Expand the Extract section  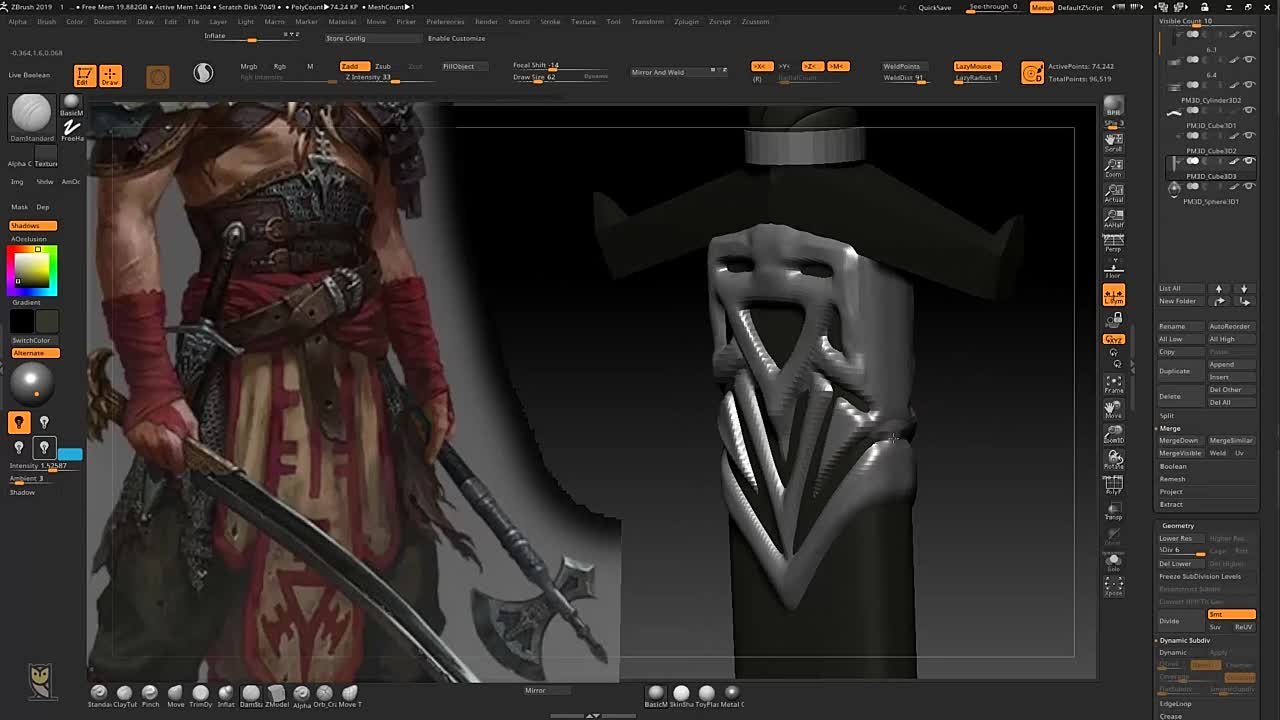point(1171,504)
